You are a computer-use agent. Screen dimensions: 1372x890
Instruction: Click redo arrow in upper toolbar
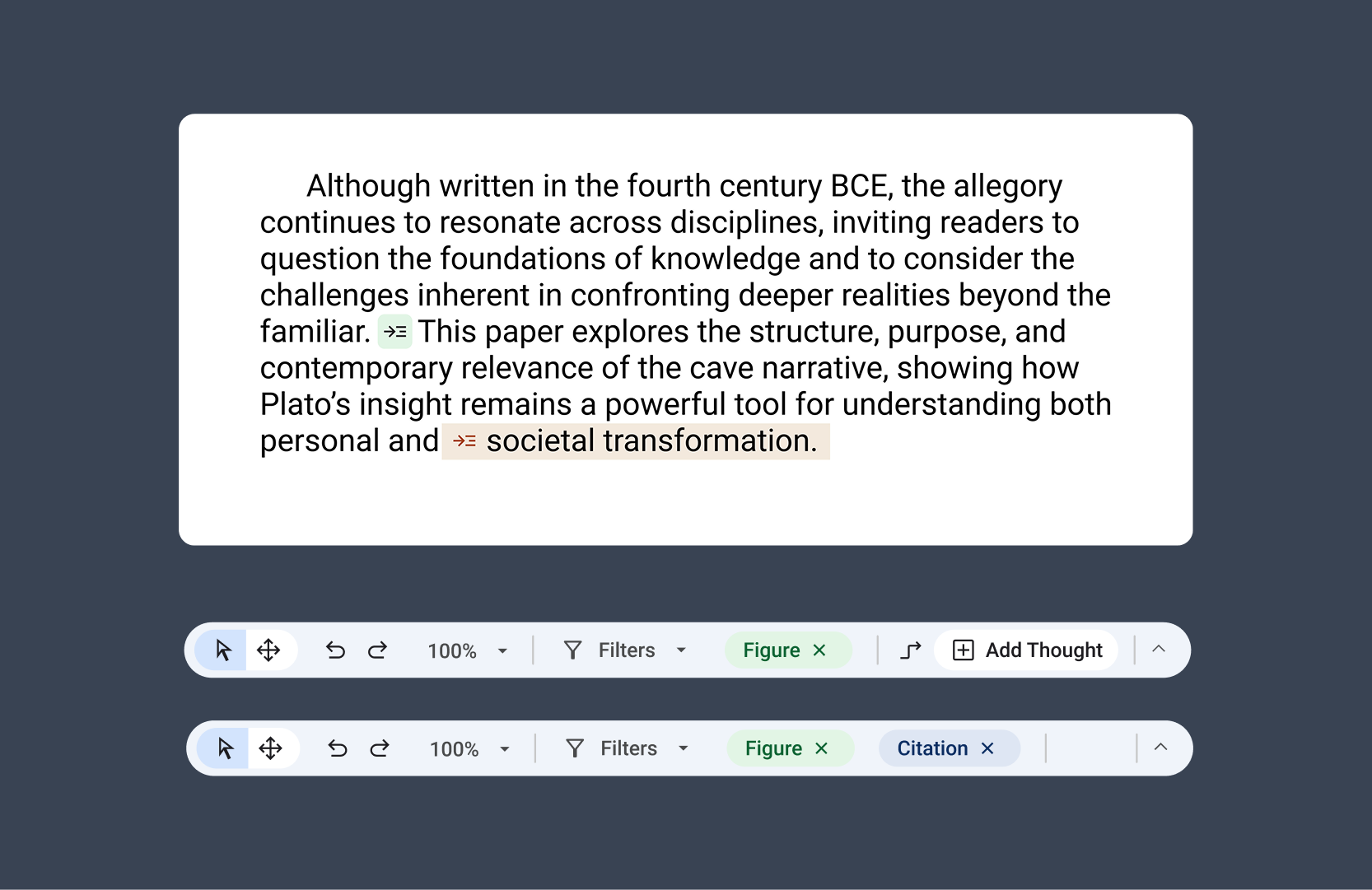pos(378,650)
